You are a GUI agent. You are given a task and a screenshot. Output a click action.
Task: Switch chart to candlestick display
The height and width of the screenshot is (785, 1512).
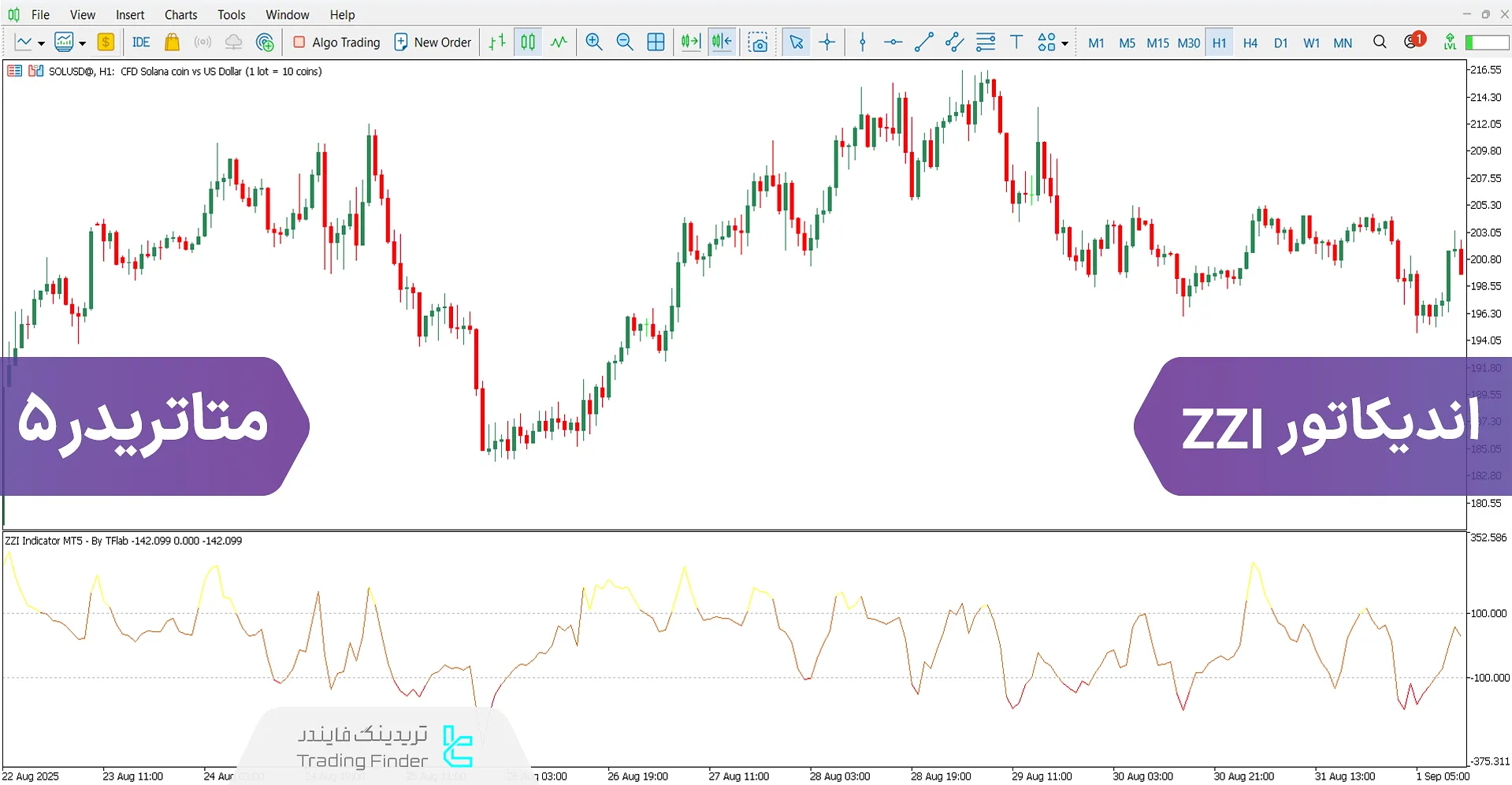[528, 43]
